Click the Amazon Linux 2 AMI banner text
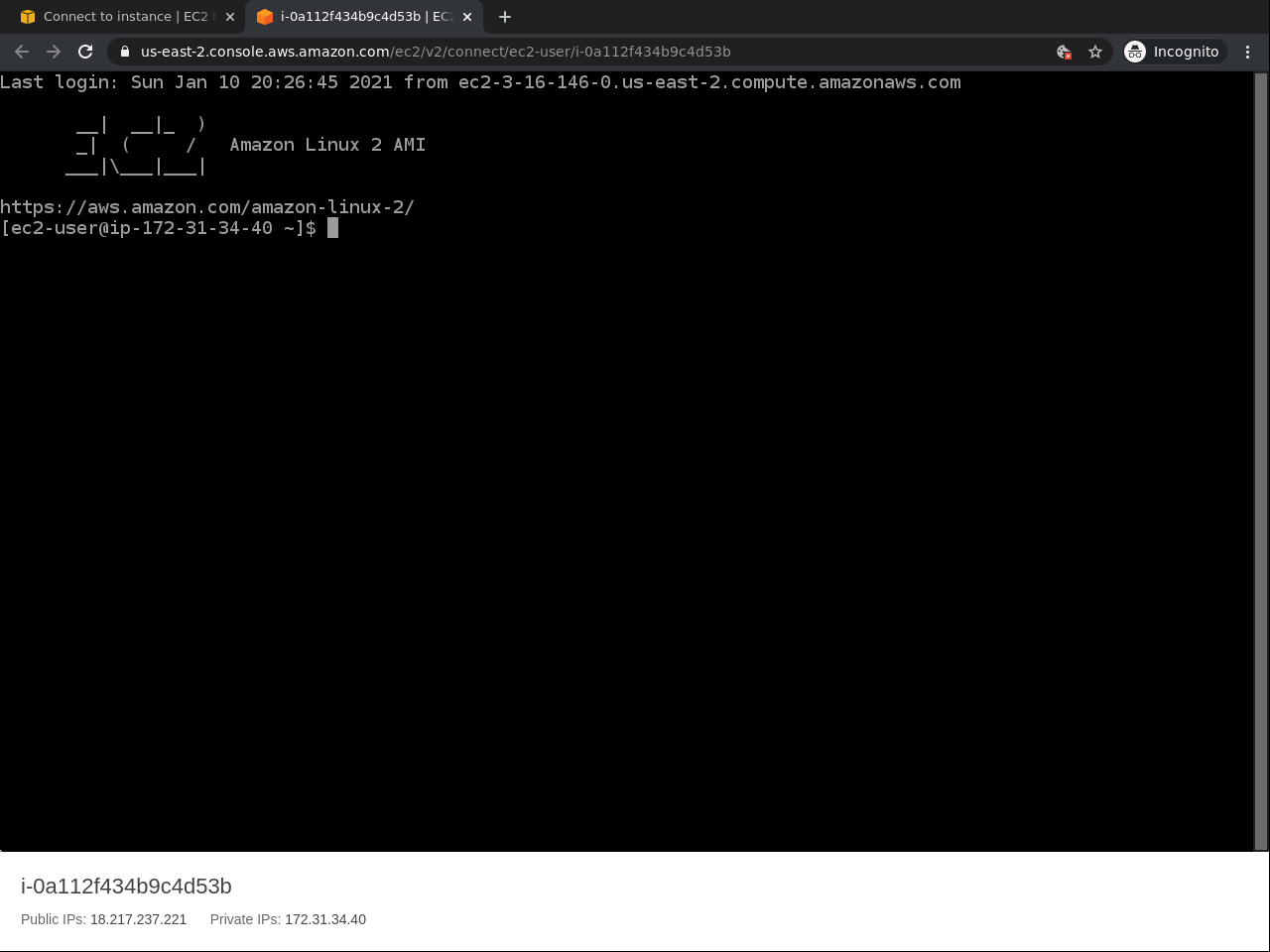1270x952 pixels. (x=327, y=145)
